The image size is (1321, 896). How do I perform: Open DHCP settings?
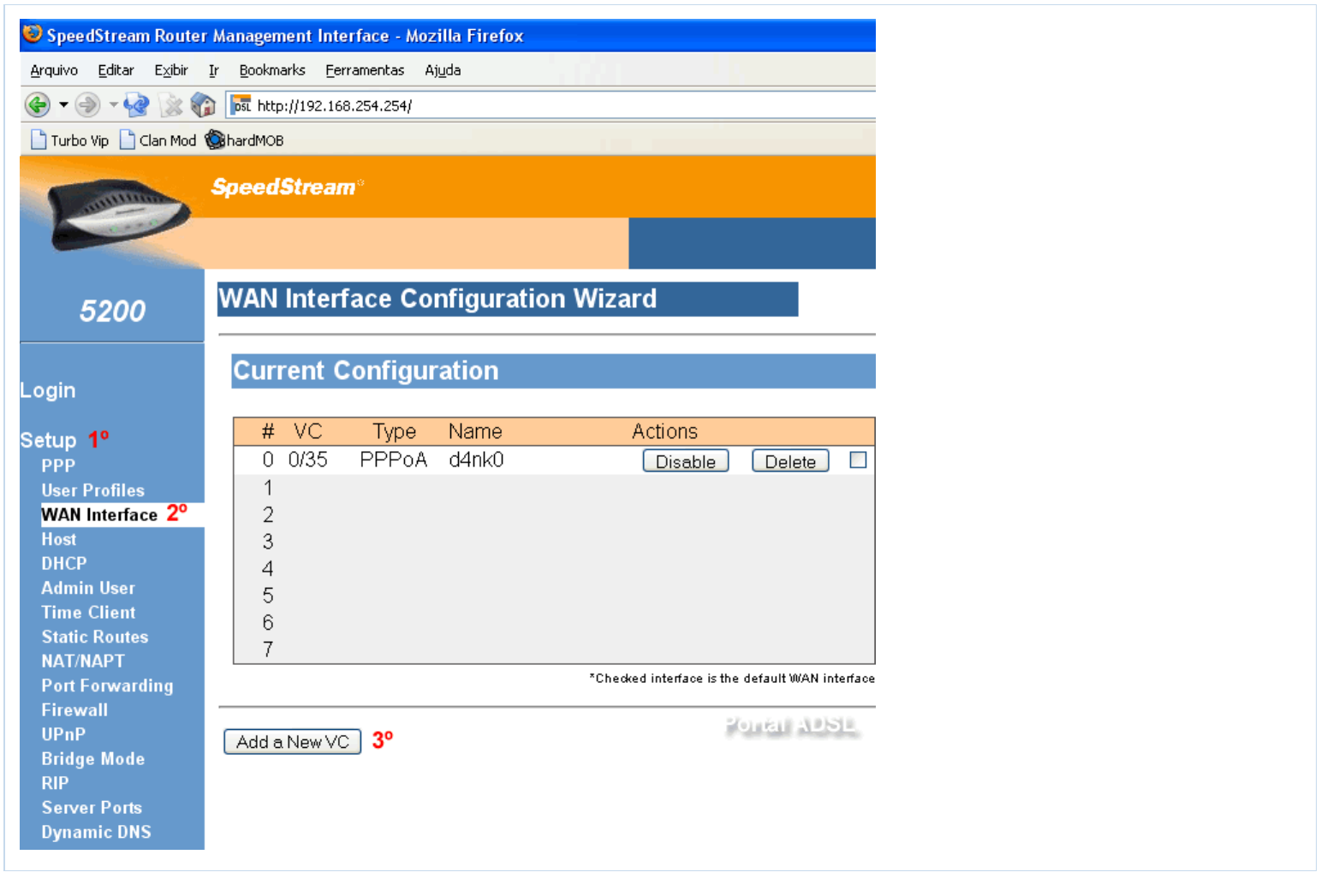click(64, 564)
